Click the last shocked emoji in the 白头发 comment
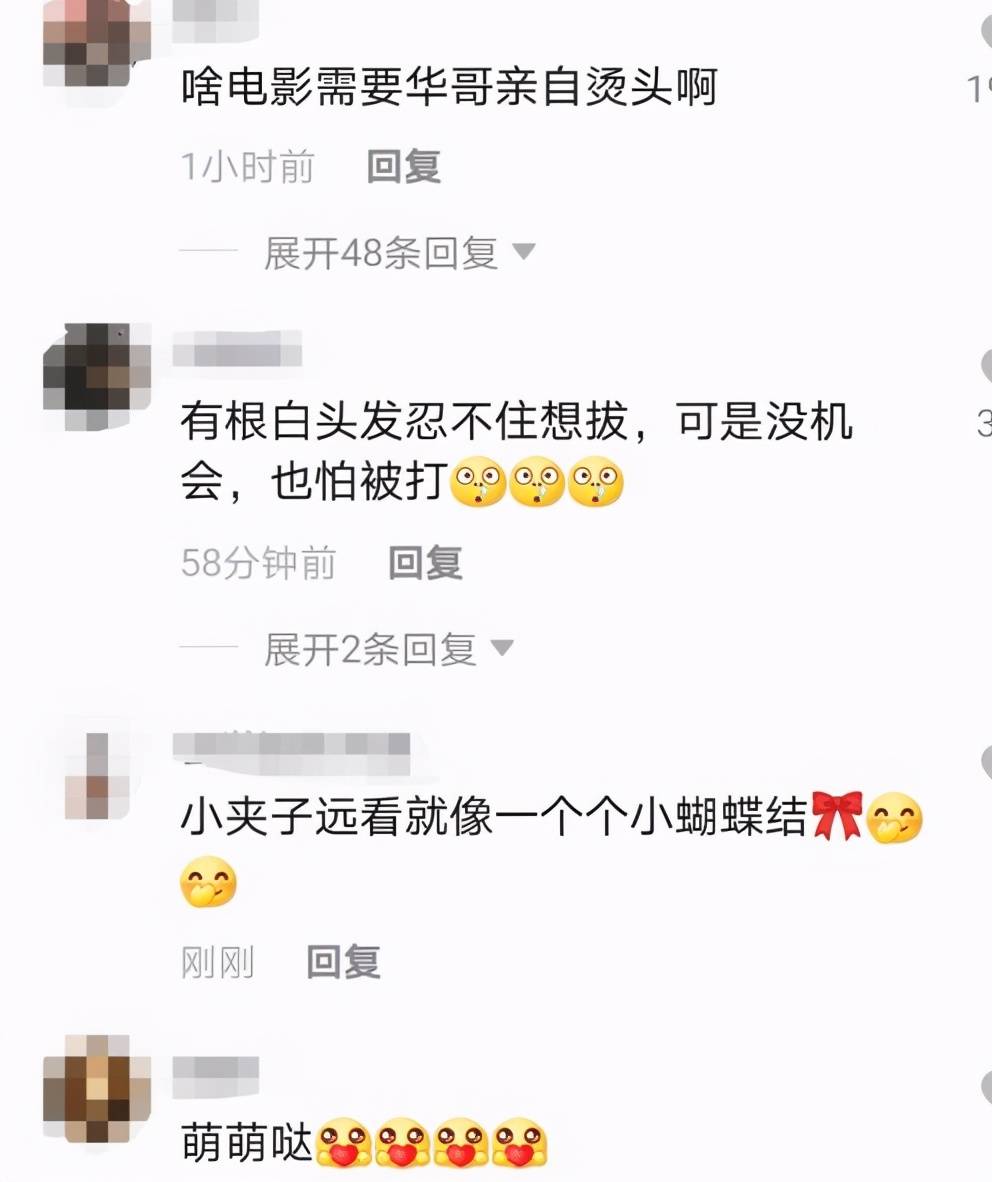The image size is (992, 1182). coord(596,482)
